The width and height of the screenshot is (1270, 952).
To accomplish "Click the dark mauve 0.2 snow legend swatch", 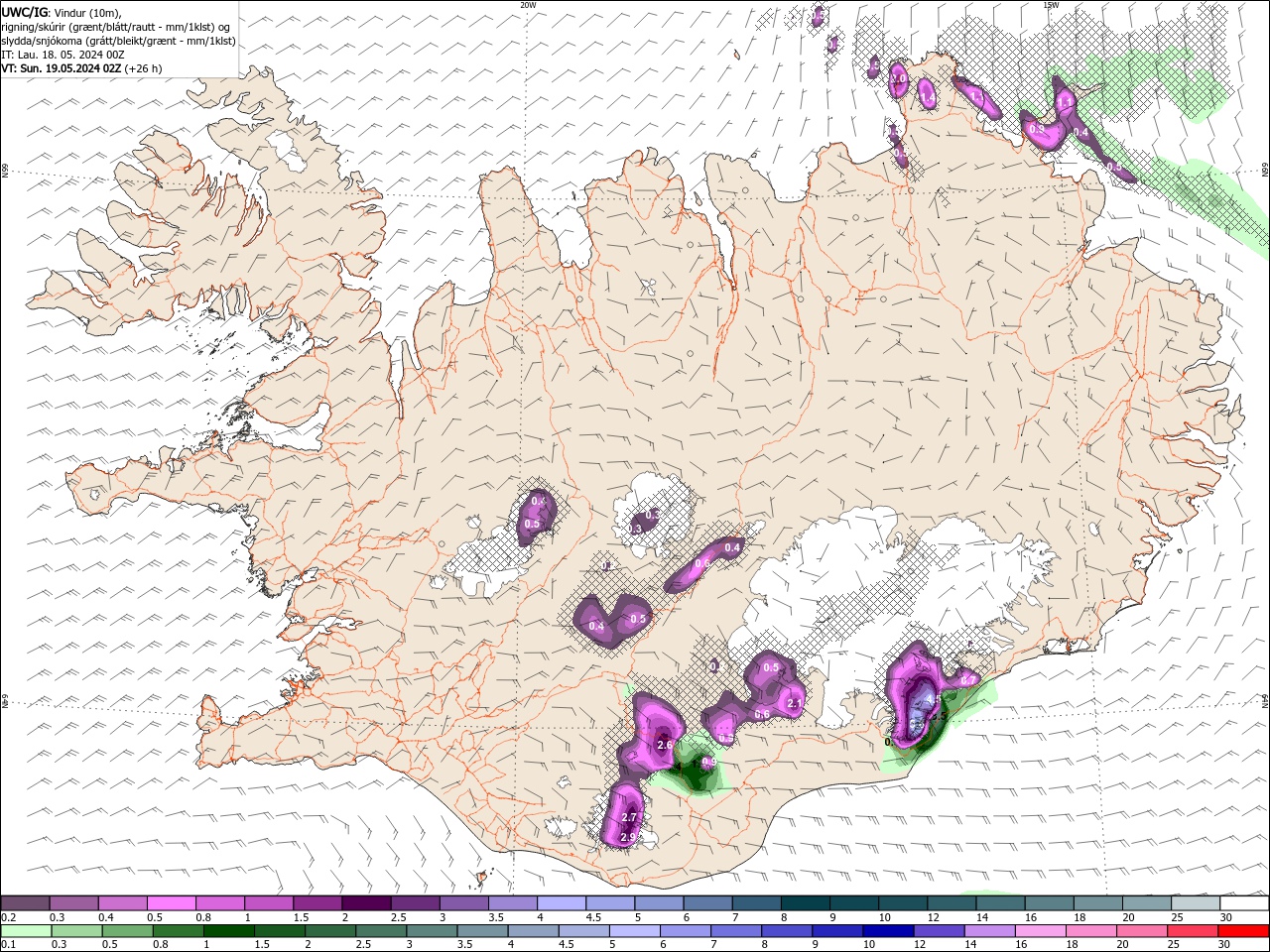I will pyautogui.click(x=25, y=902).
